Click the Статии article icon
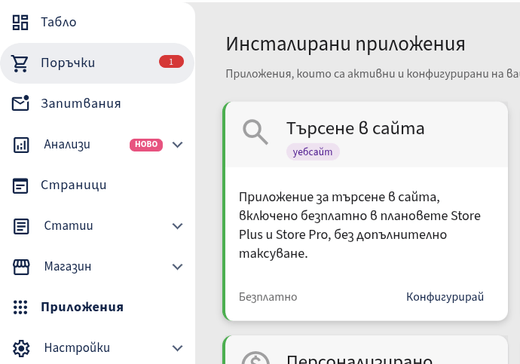This screenshot has height=364, width=520. click(x=21, y=226)
